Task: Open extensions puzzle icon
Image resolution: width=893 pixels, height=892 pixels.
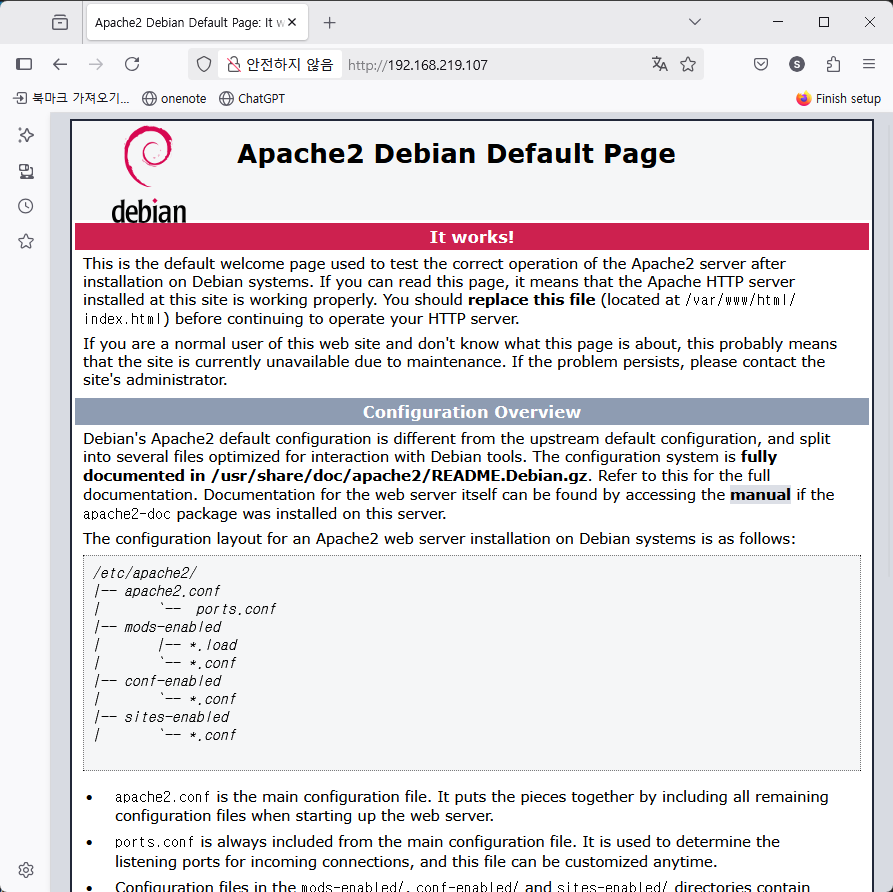Action: point(833,64)
